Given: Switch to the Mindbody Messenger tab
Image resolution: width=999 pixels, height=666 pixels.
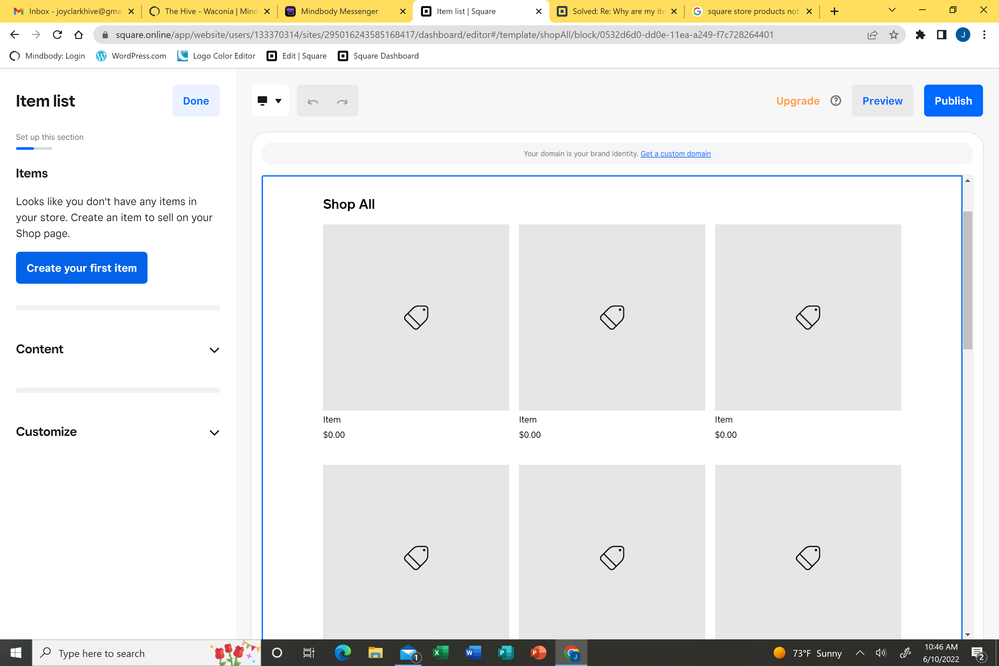Looking at the screenshot, I should (340, 11).
